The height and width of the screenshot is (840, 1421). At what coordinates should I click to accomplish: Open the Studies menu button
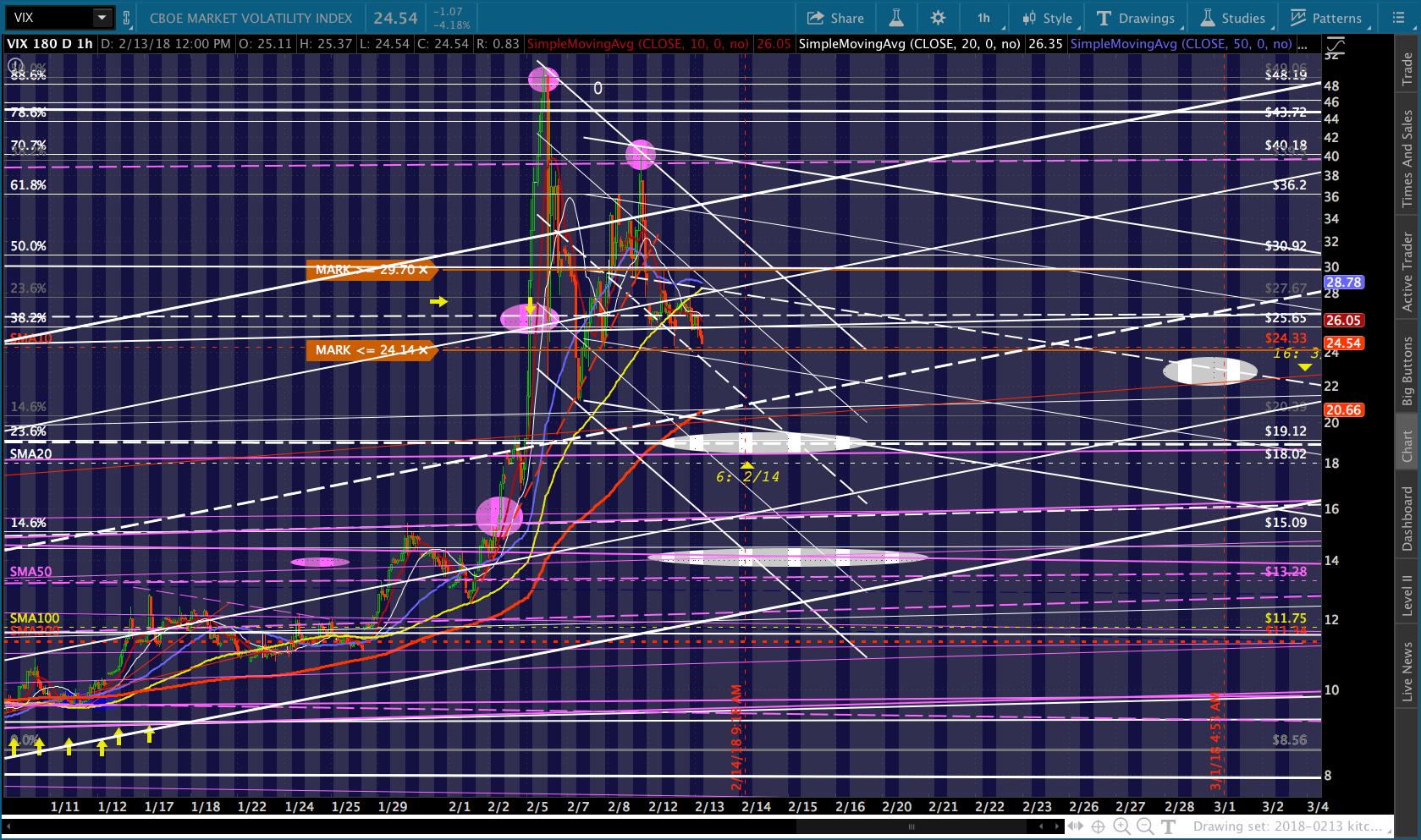click(x=1232, y=18)
